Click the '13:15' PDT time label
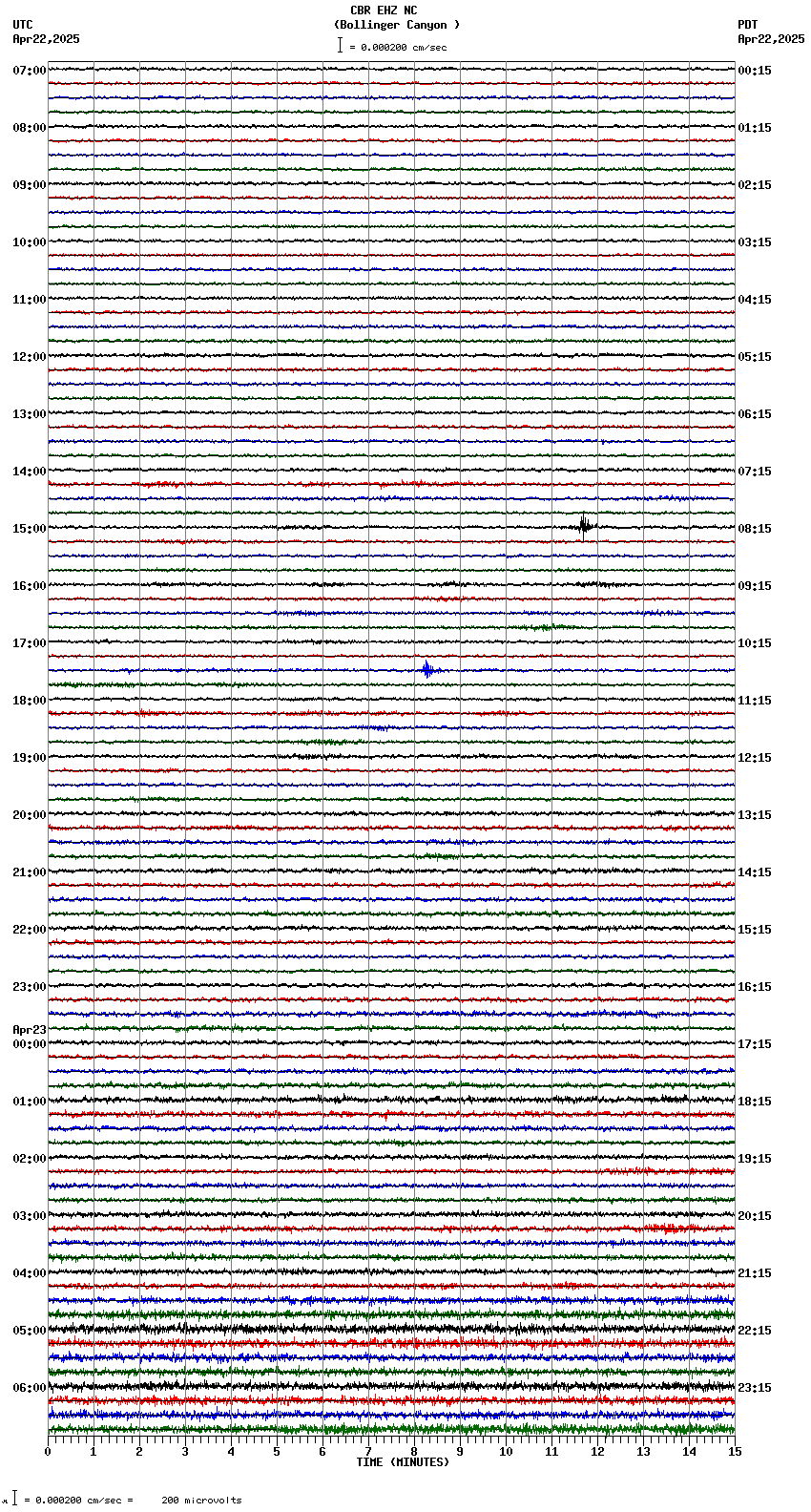Image resolution: width=811 pixels, height=1512 pixels. pyautogui.click(x=755, y=815)
